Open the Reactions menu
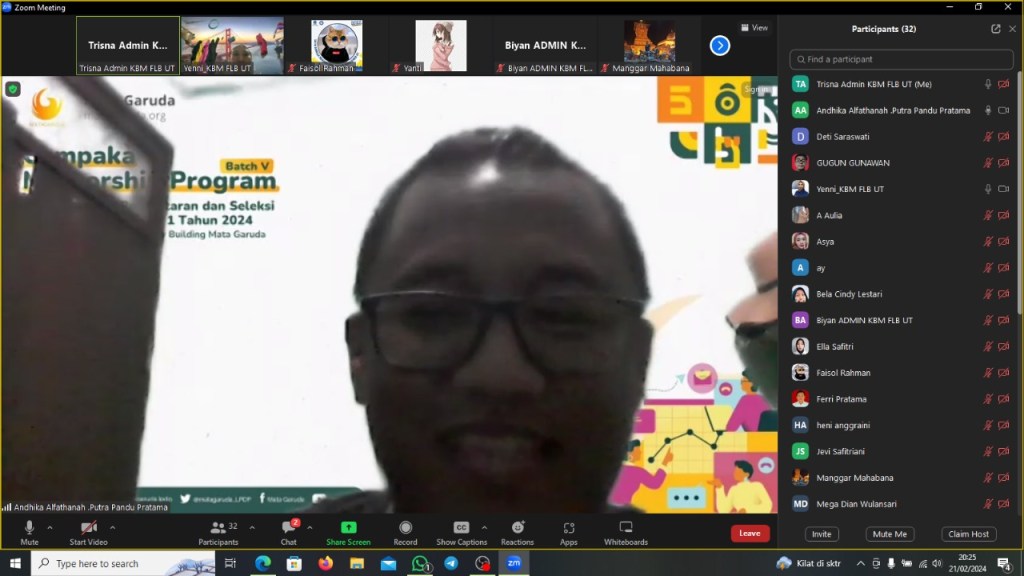 (x=517, y=531)
